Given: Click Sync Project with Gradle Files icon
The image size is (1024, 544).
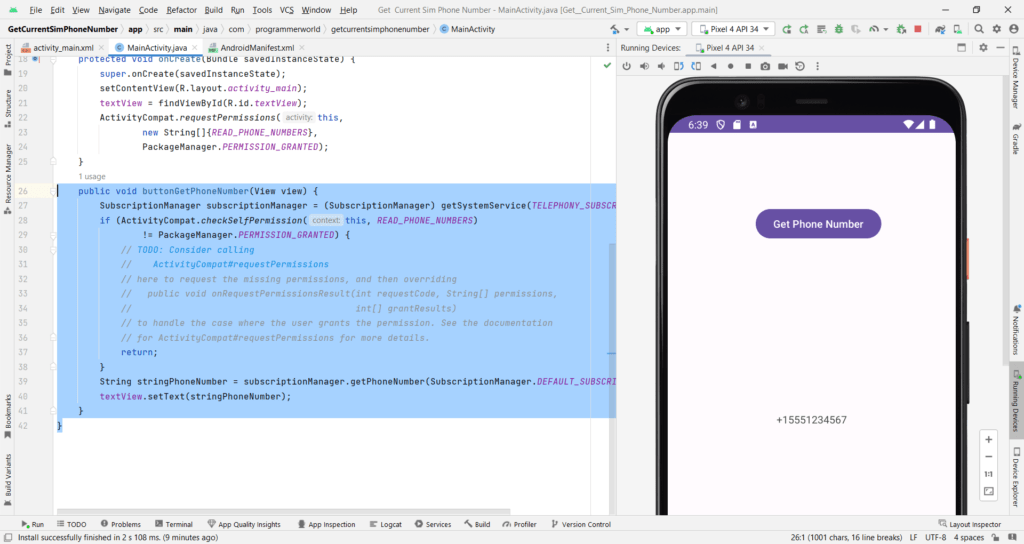Looking at the screenshot, I should (x=940, y=29).
